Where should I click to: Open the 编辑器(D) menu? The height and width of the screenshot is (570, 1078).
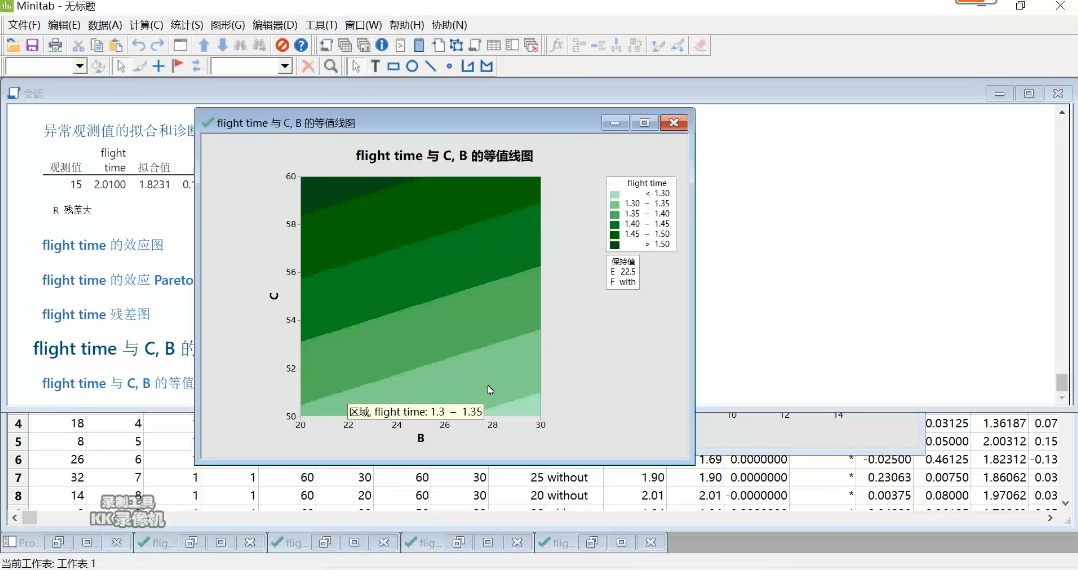[275, 25]
